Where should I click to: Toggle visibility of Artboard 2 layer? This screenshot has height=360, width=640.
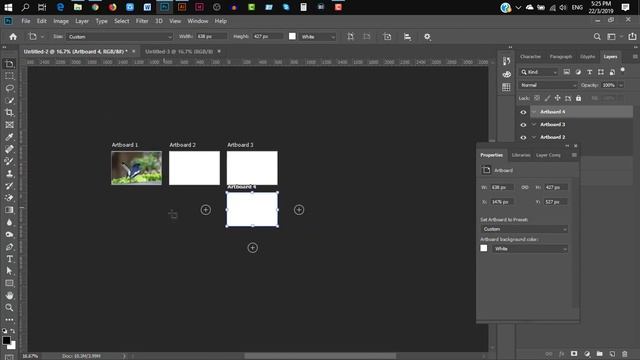tap(523, 137)
